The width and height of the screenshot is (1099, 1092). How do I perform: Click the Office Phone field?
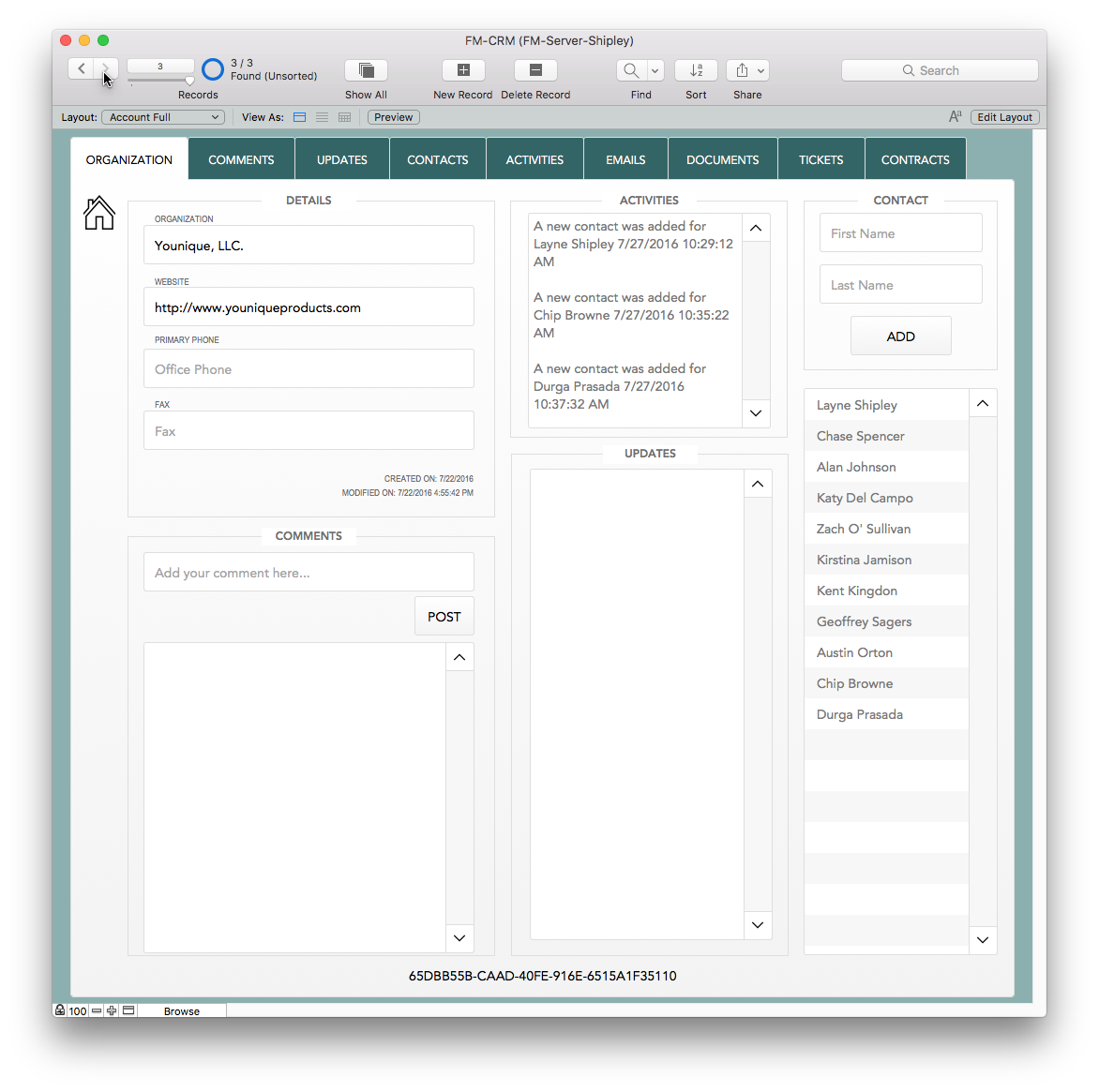309,369
